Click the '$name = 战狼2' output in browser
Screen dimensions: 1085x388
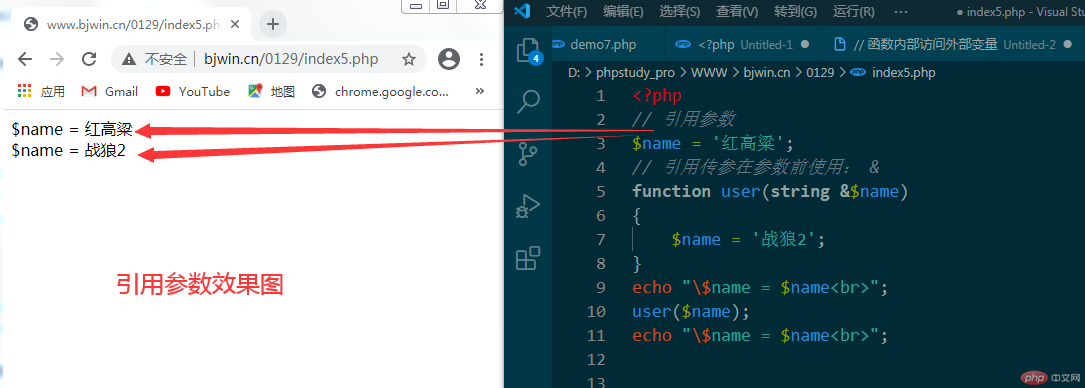pyautogui.click(x=69, y=151)
